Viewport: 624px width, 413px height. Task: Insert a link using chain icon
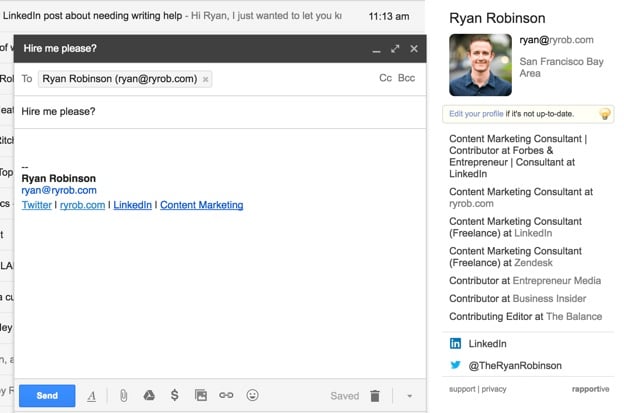tap(226, 396)
